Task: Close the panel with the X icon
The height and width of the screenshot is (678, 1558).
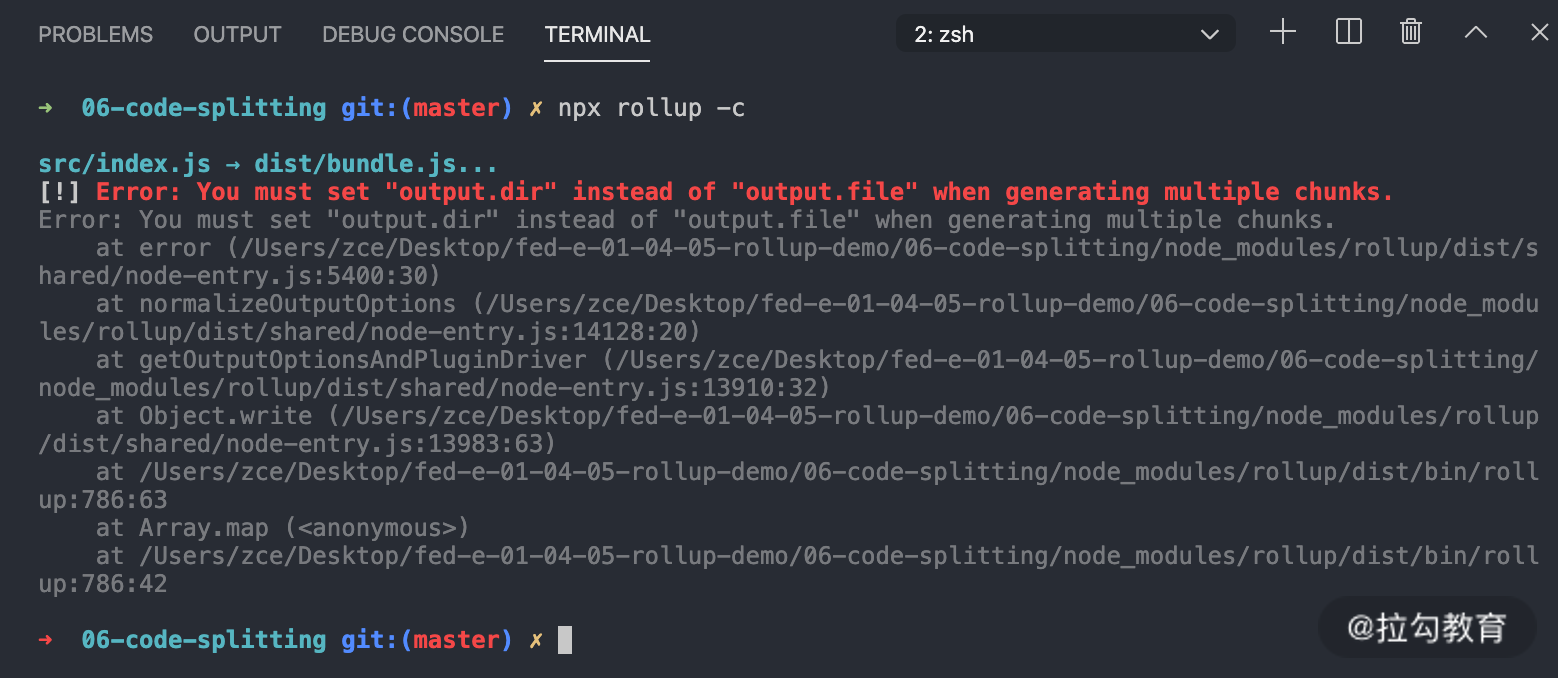Action: (1539, 32)
